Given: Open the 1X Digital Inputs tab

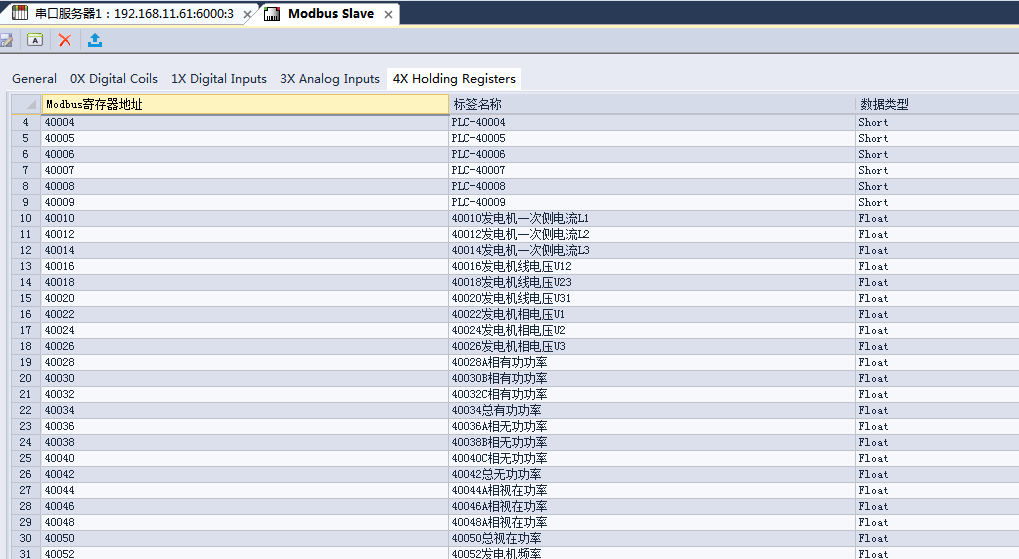Looking at the screenshot, I should click(x=218, y=79).
